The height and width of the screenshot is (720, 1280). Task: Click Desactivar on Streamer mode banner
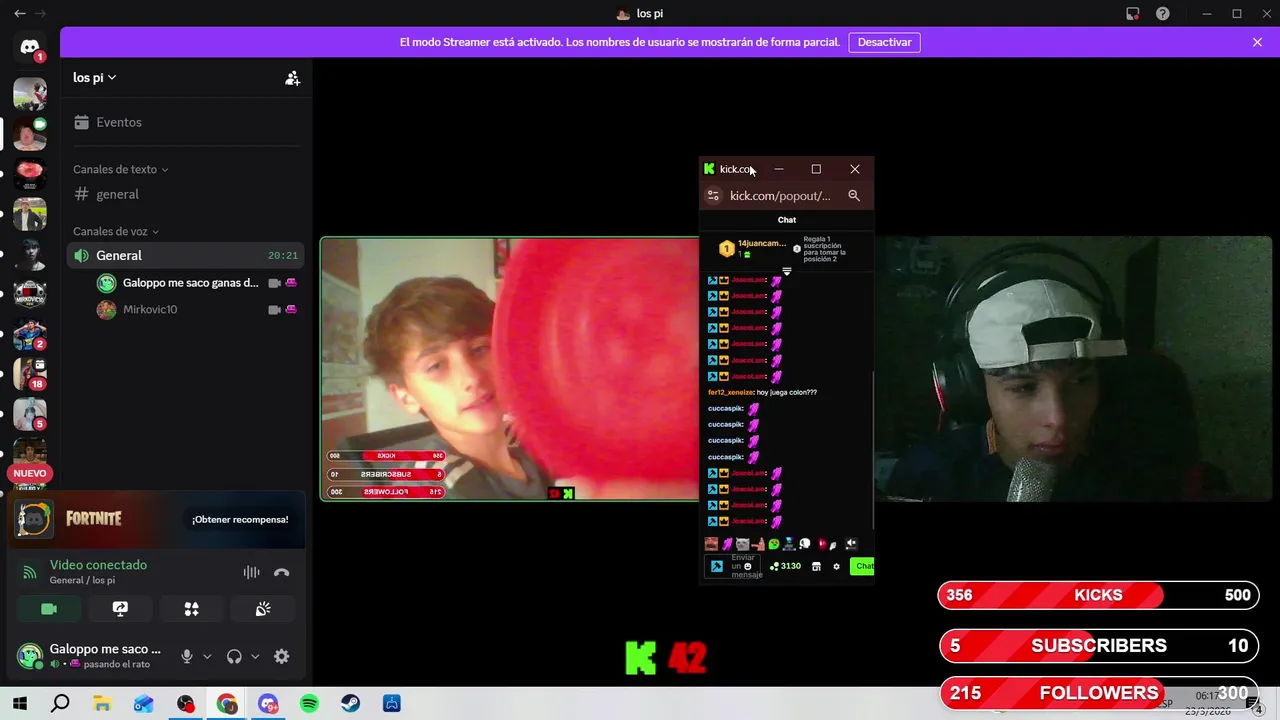885,43
